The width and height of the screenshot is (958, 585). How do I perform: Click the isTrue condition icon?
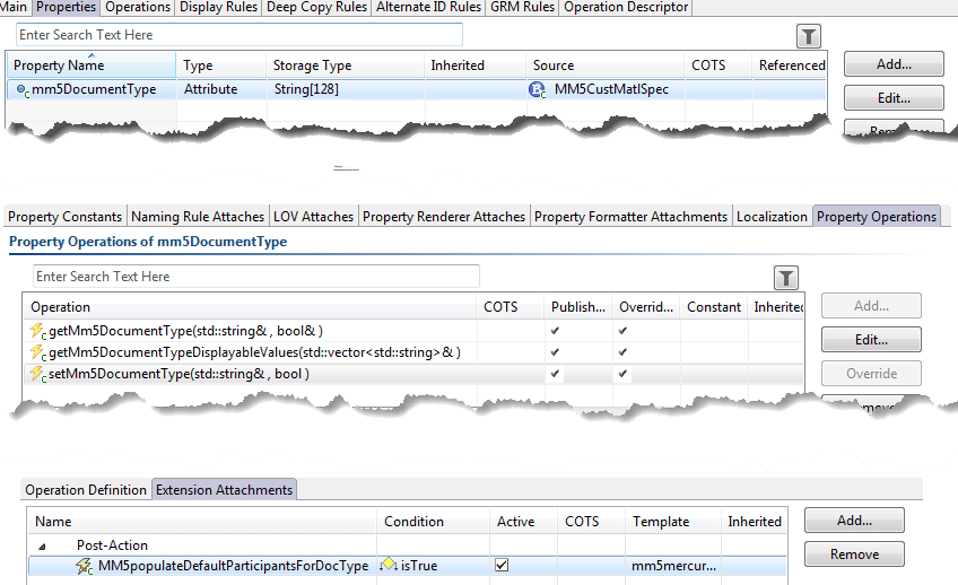pyautogui.click(x=388, y=565)
